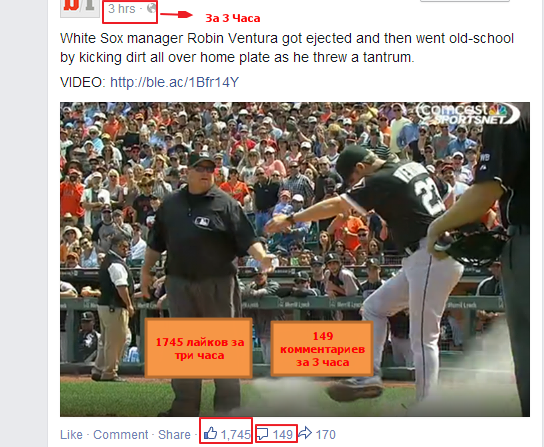The width and height of the screenshot is (544, 447).
Task: View the 1,745 likes count
Action: point(236,435)
